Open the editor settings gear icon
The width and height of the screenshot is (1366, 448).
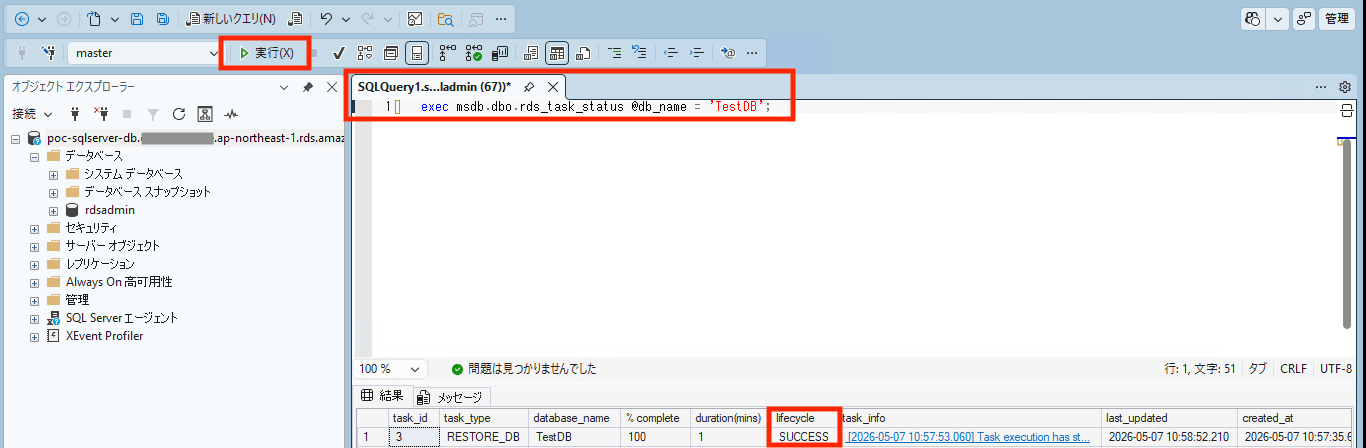pyautogui.click(x=1345, y=87)
